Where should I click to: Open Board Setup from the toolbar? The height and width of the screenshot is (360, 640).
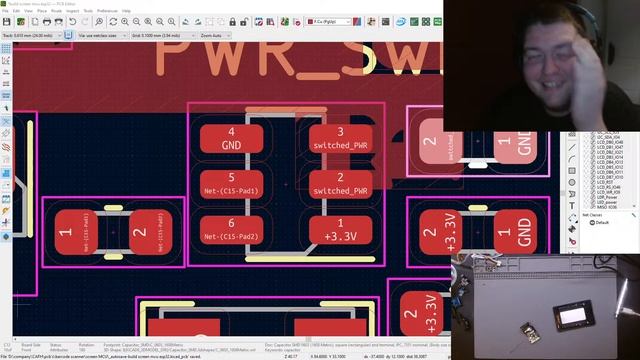point(21,22)
